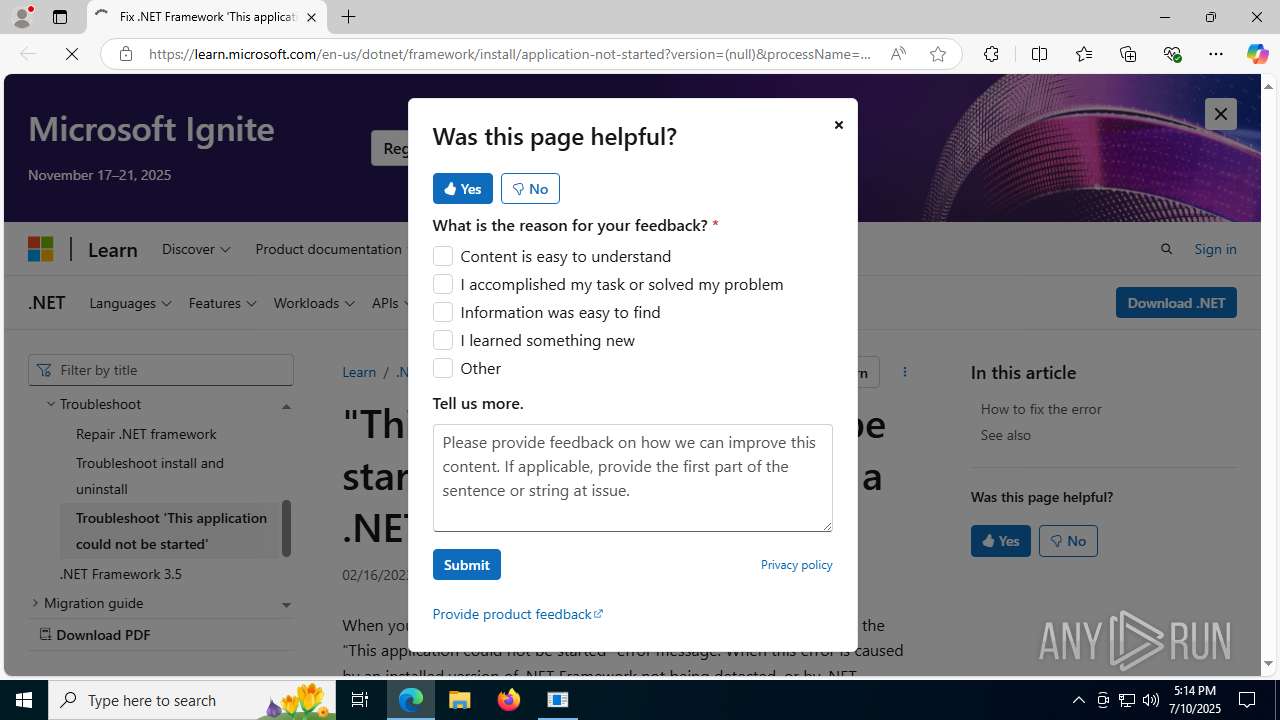
Task: Open 'Provide product feedback' link
Action: [517, 614]
